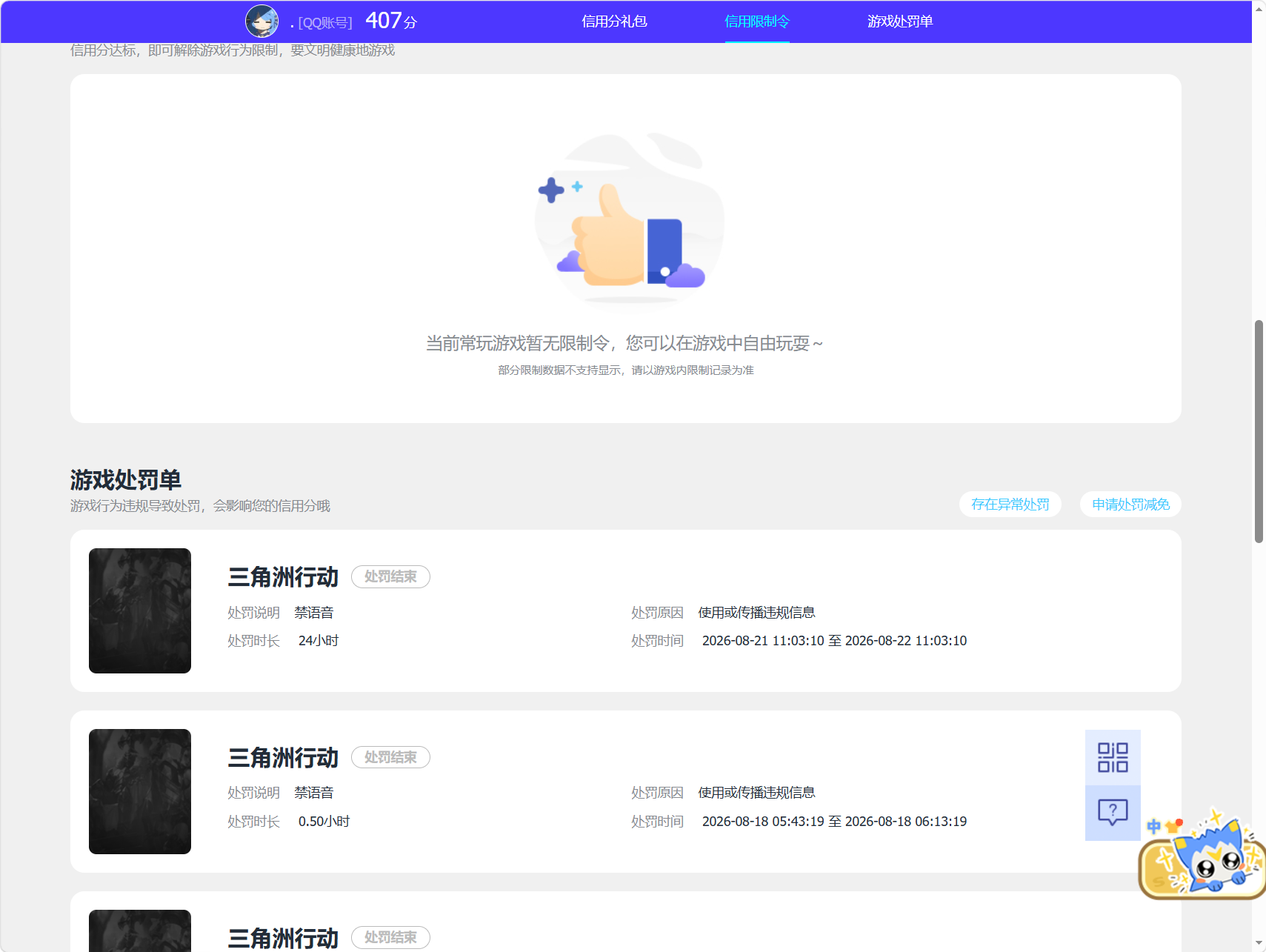Screen dimensions: 1266x952
Task: Click the 部分限制数据不支持显示 note
Action: click(x=626, y=370)
